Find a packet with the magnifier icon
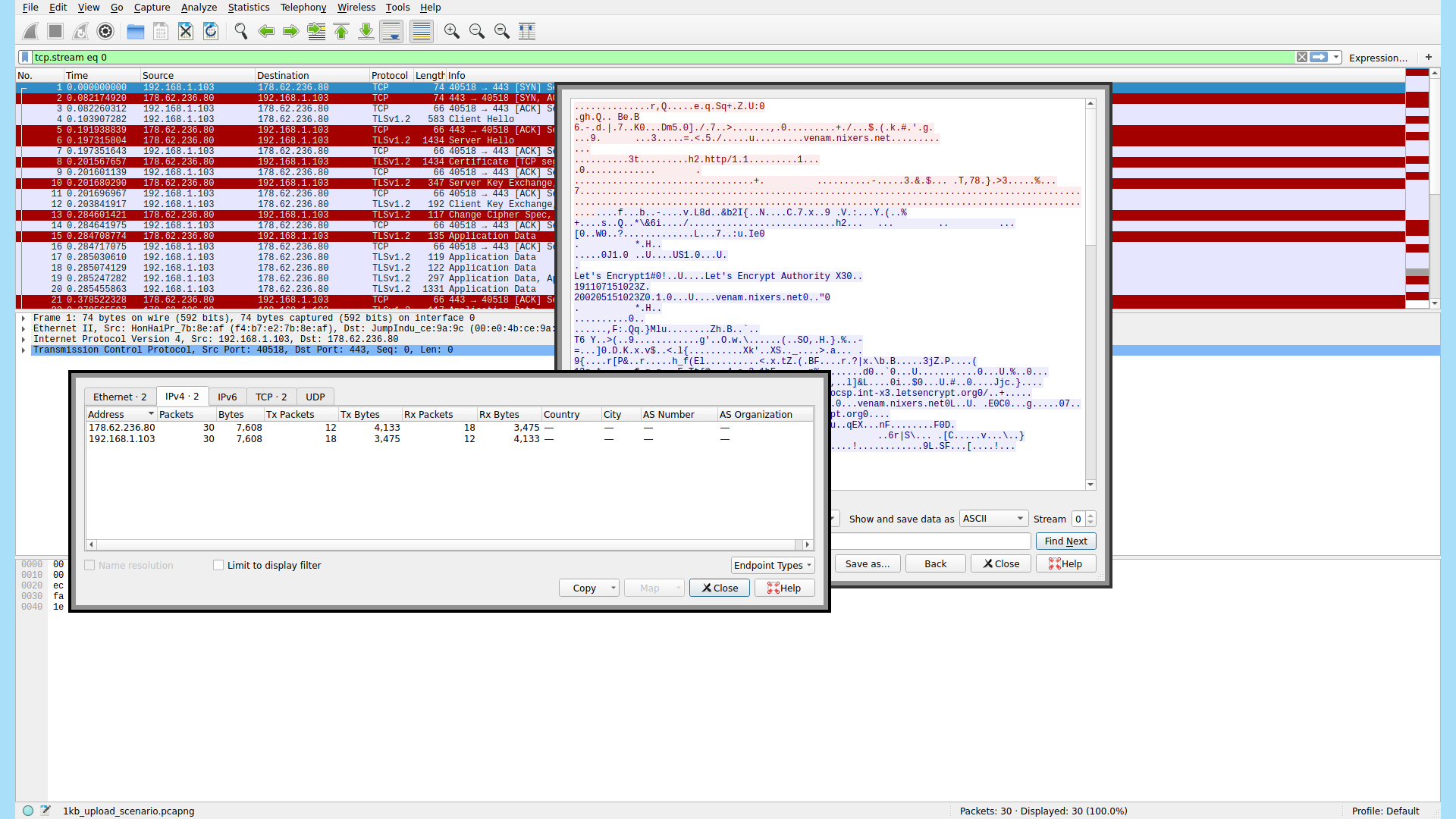Screen dimensions: 1456x819 [241, 31]
